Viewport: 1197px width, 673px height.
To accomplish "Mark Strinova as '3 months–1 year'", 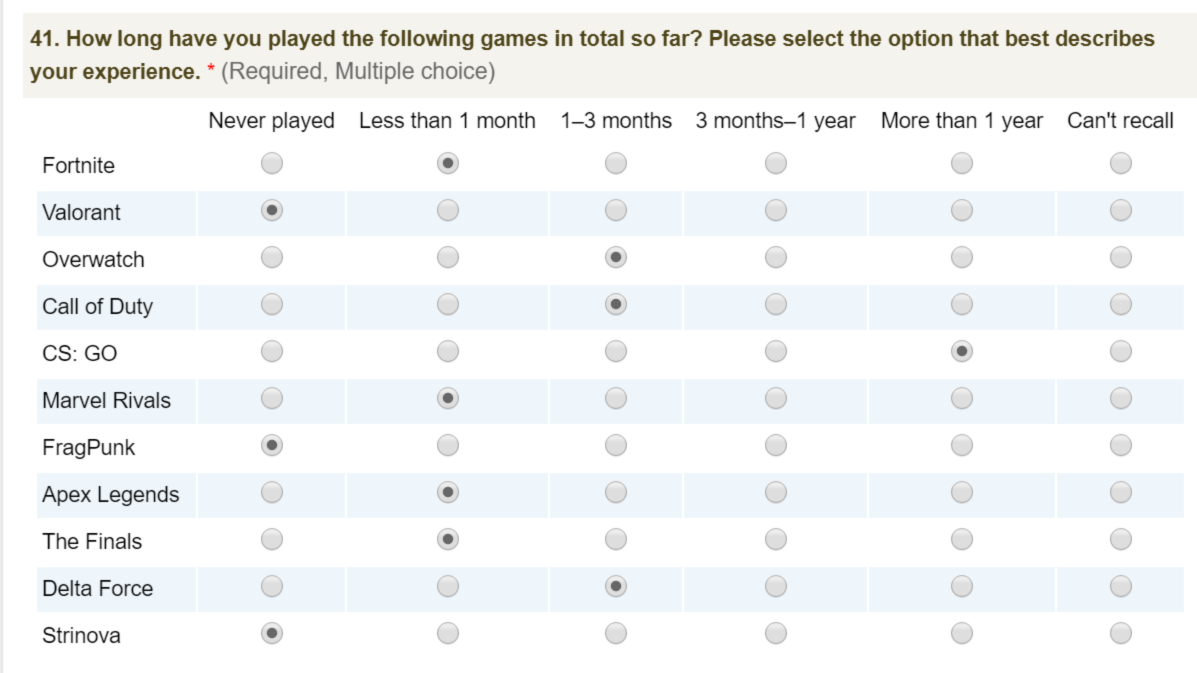I will (x=775, y=633).
